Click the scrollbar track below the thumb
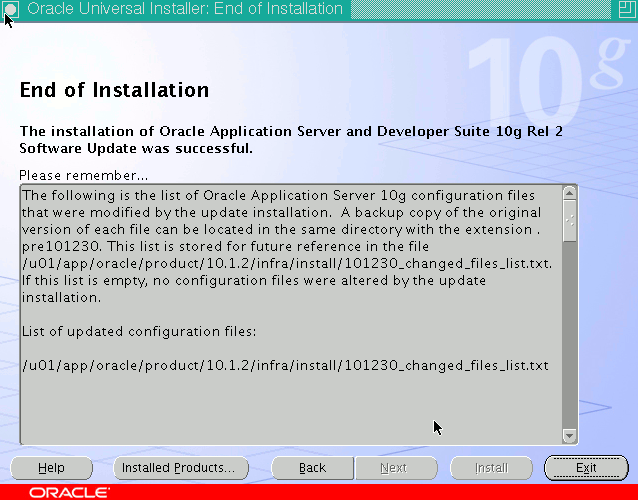 click(x=570, y=334)
